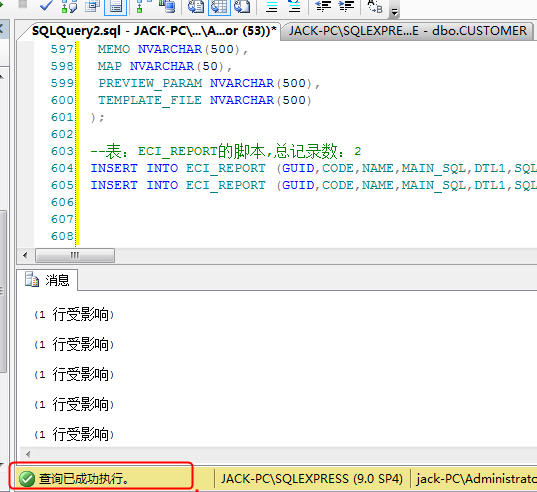Toggle the IntelliSense Enabled button
Screen dimensions: 537x492
point(115,7)
